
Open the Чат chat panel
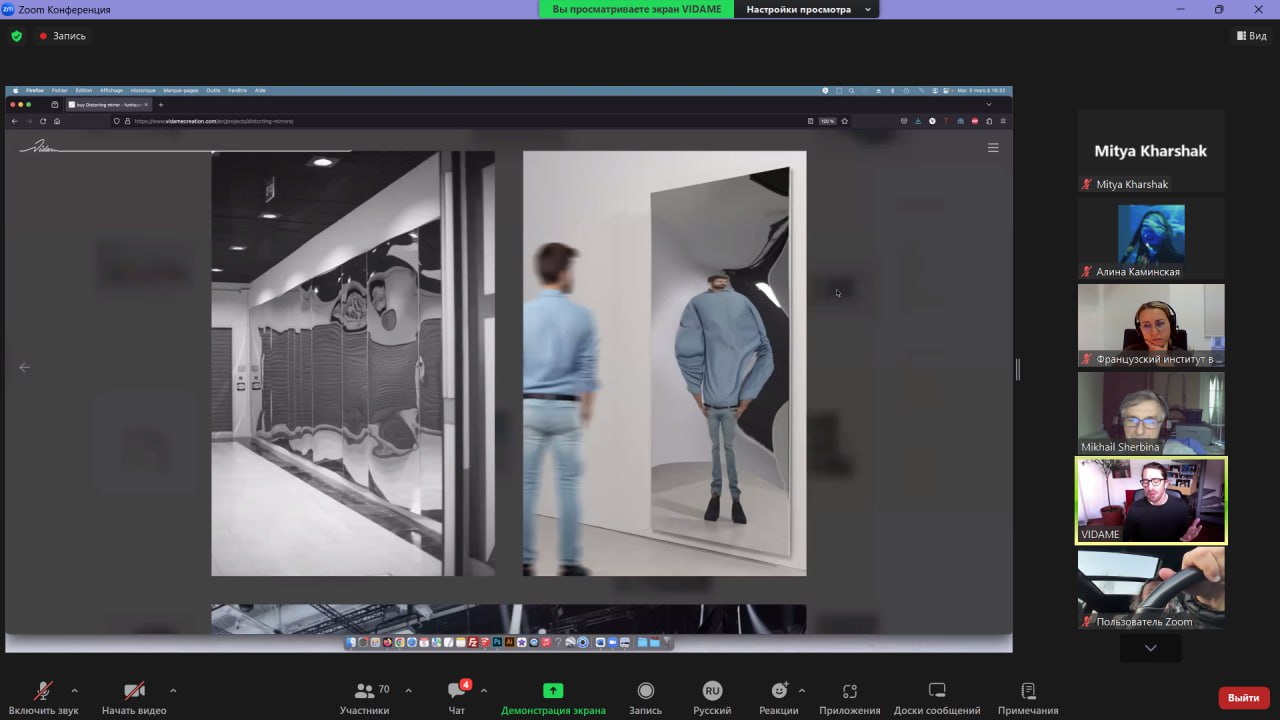point(457,697)
